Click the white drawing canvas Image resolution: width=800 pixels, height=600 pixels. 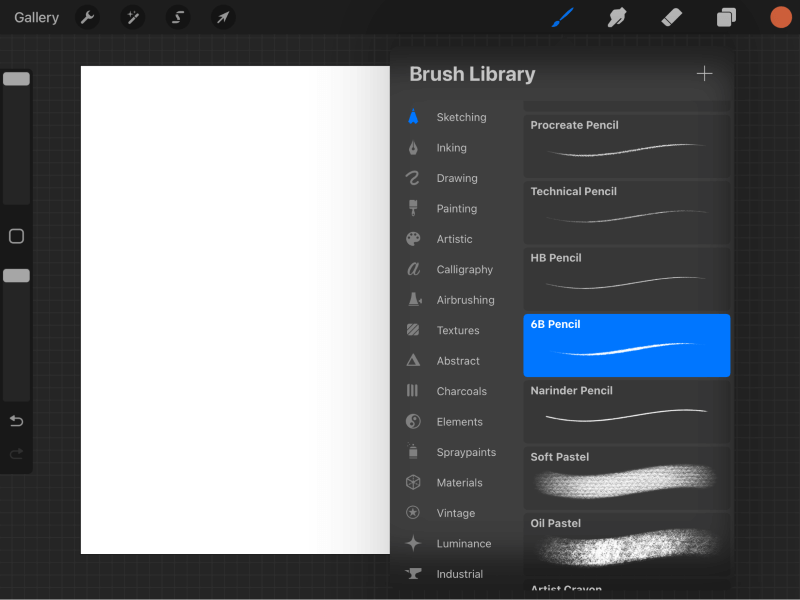(x=235, y=310)
